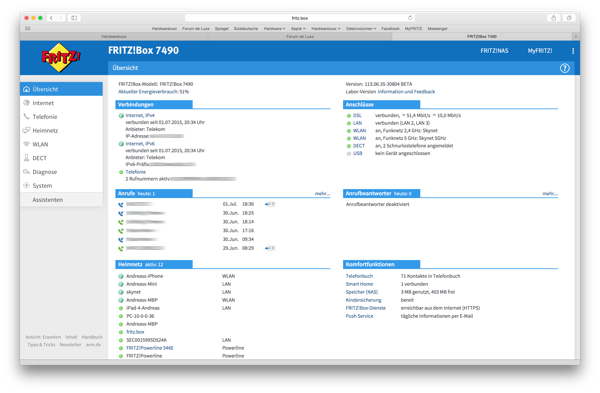Image resolution: width=600 pixels, height=393 pixels.
Task: Click the skynet device entry
Action: pyautogui.click(x=134, y=292)
